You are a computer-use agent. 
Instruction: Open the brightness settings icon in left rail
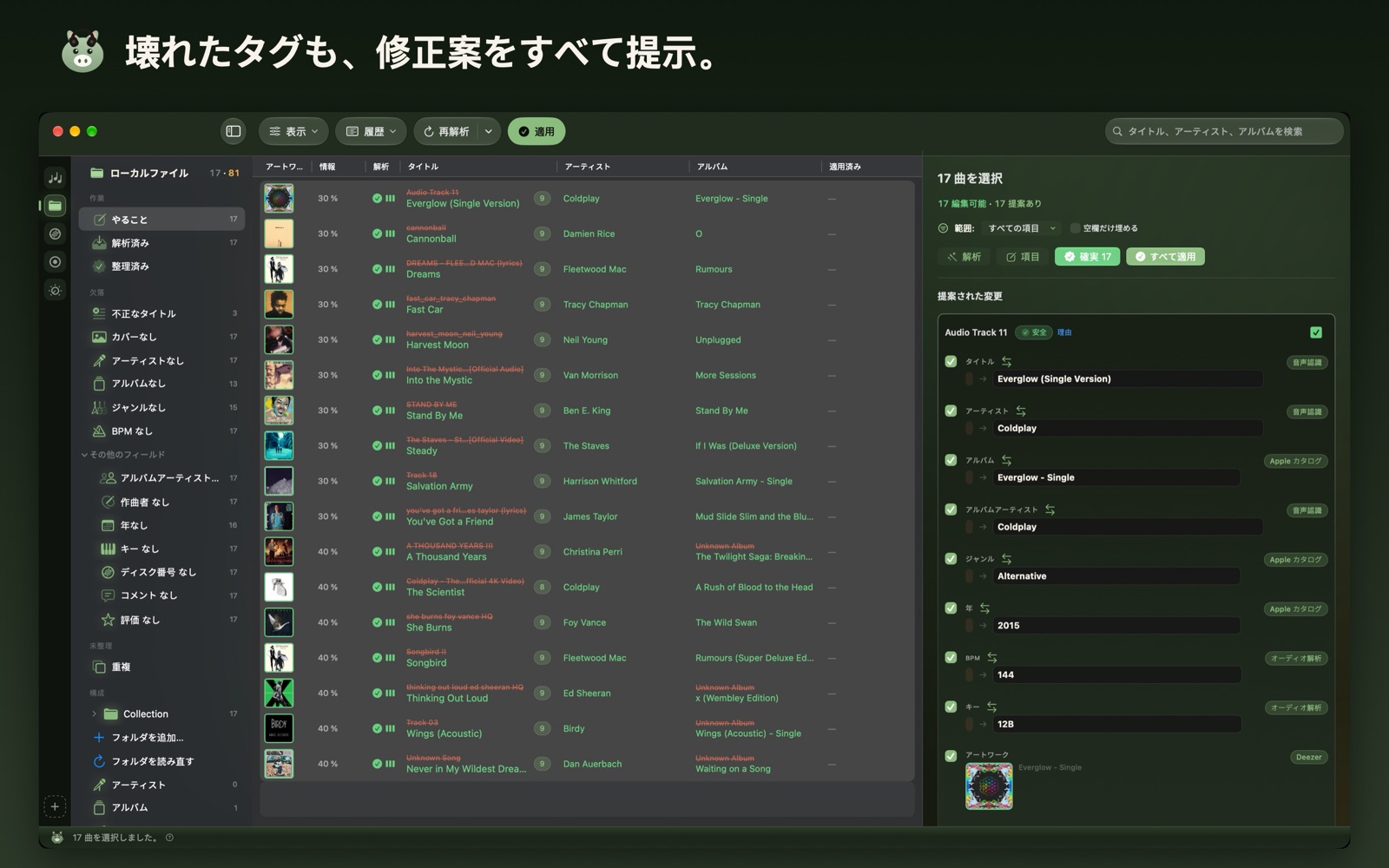coord(55,290)
